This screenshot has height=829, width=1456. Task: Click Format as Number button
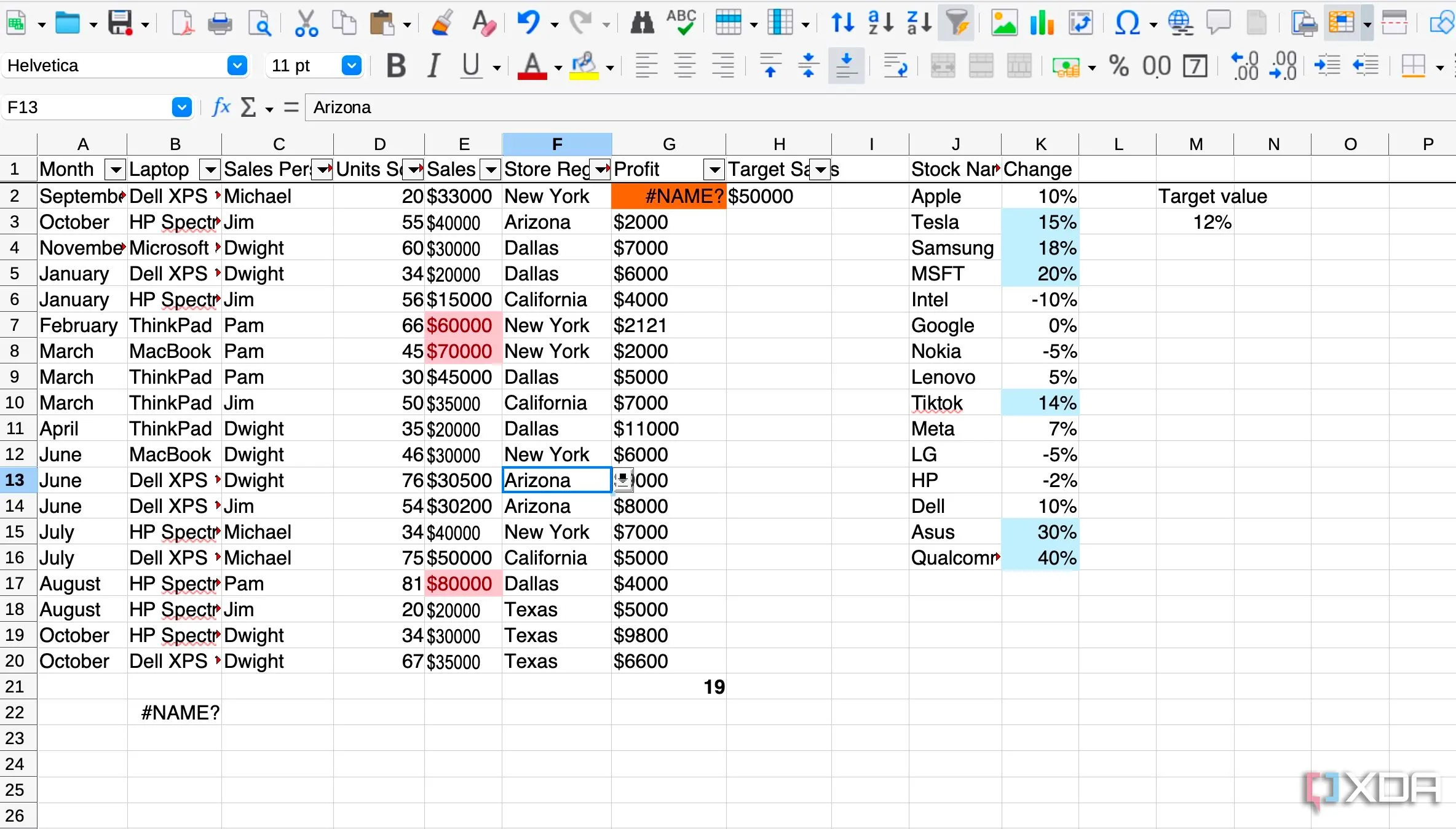click(1156, 65)
